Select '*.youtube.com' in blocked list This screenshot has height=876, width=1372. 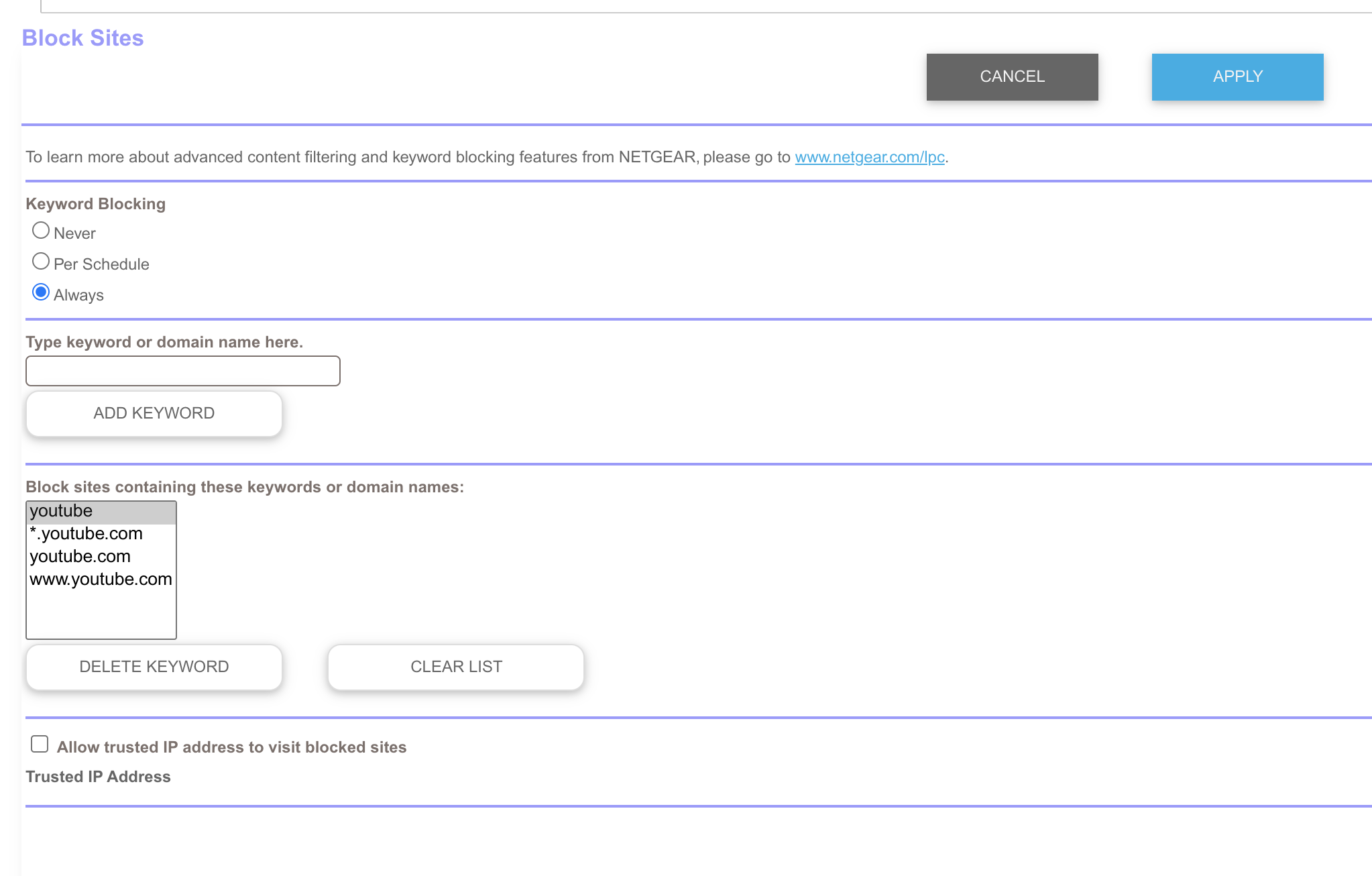point(101,534)
